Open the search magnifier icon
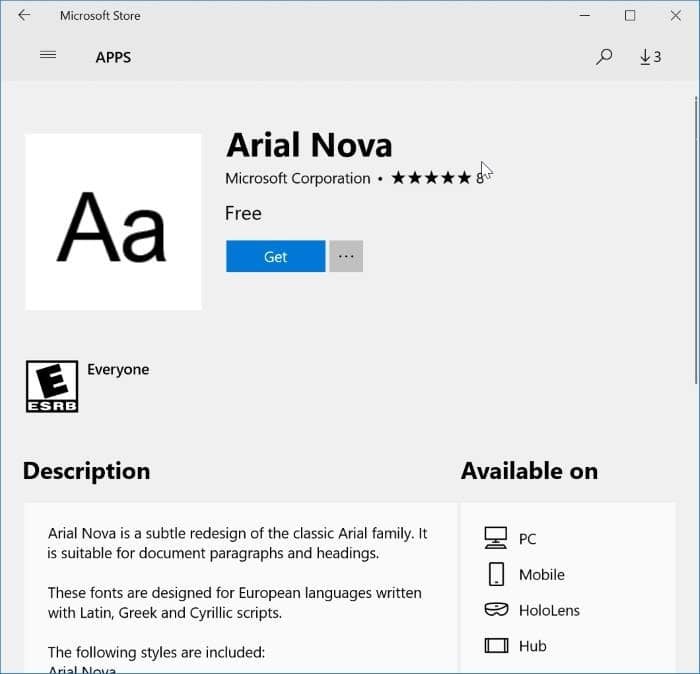Screen dimensions: 700x674 click(604, 57)
